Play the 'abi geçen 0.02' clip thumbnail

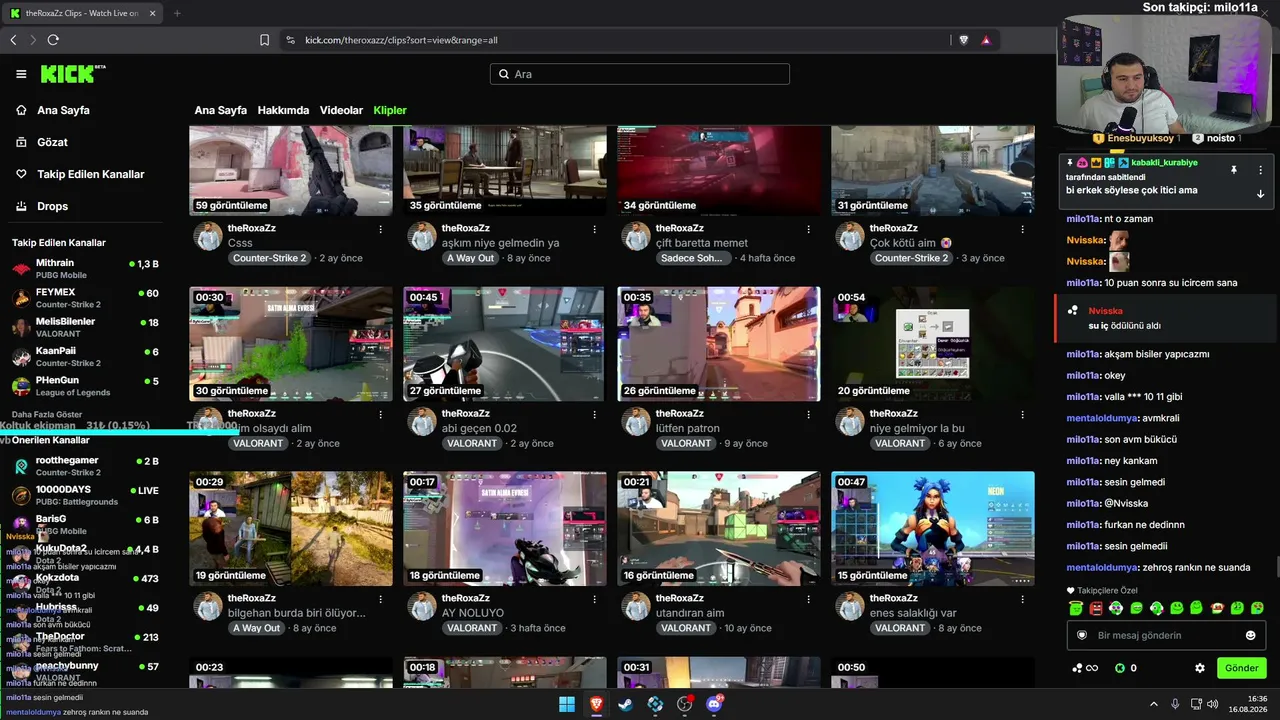pyautogui.click(x=505, y=344)
